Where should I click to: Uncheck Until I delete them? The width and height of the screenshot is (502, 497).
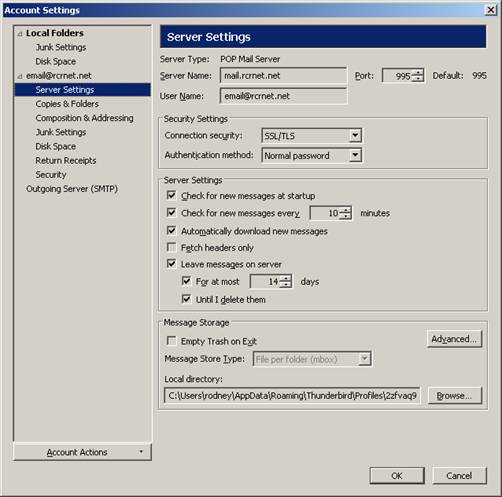pos(186,299)
